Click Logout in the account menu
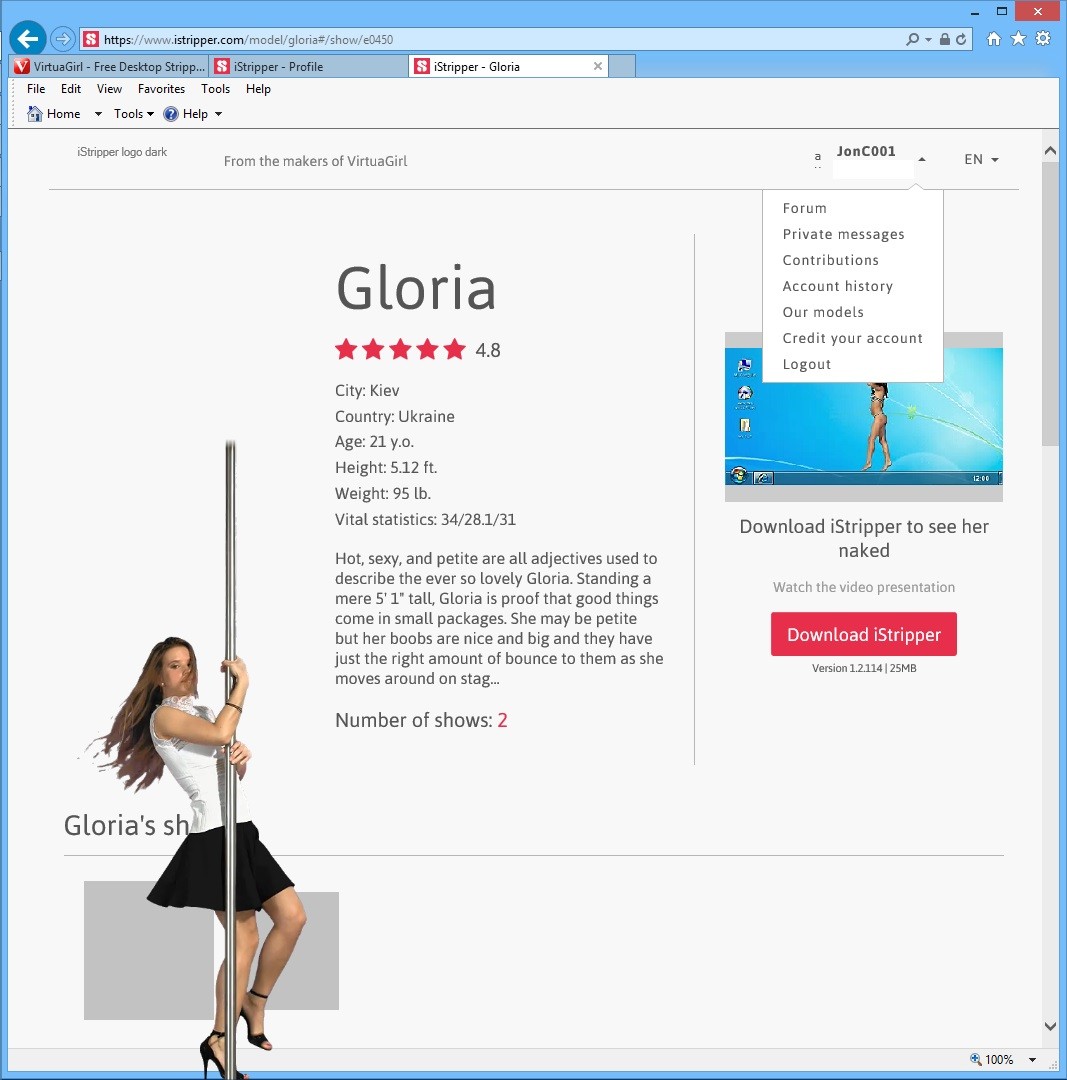 point(806,364)
